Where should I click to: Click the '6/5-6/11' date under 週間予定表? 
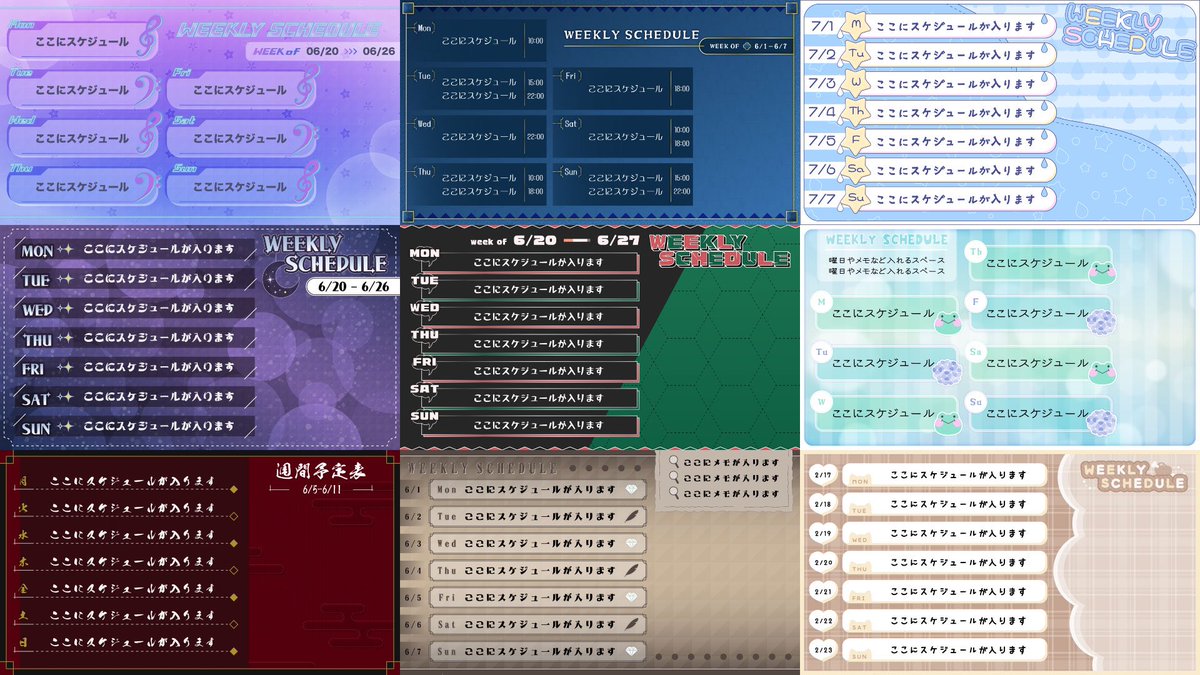tap(321, 491)
